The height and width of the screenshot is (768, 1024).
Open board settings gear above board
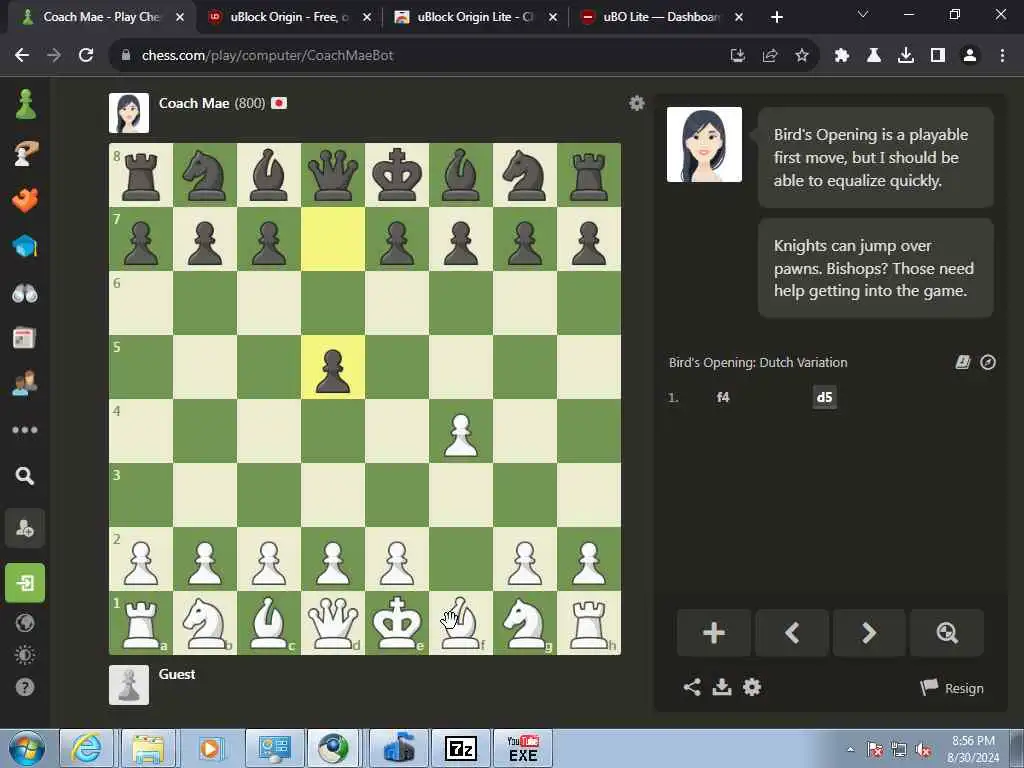pyautogui.click(x=636, y=103)
